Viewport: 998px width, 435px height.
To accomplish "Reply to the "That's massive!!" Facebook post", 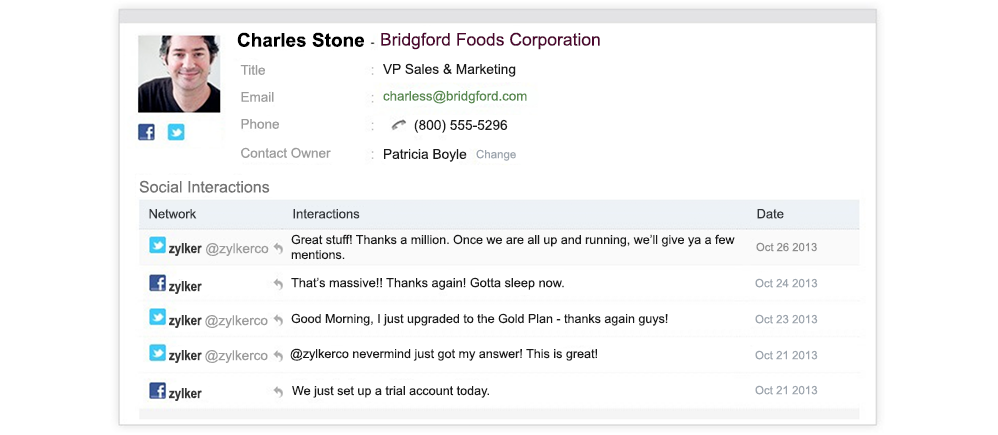I will pyautogui.click(x=278, y=285).
